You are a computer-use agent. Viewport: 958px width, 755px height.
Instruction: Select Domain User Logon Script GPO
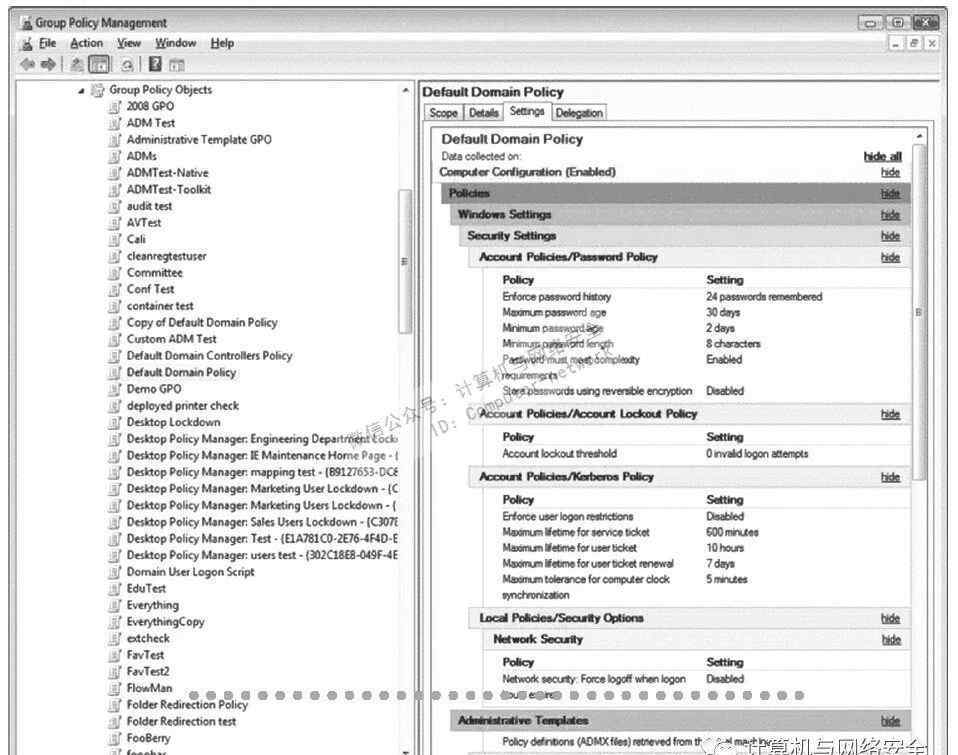(x=190, y=572)
